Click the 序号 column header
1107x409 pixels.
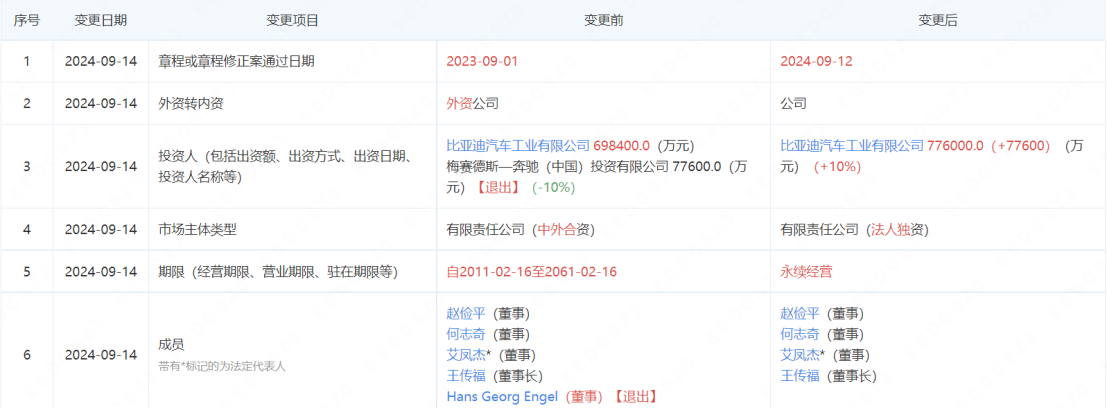(x=26, y=20)
